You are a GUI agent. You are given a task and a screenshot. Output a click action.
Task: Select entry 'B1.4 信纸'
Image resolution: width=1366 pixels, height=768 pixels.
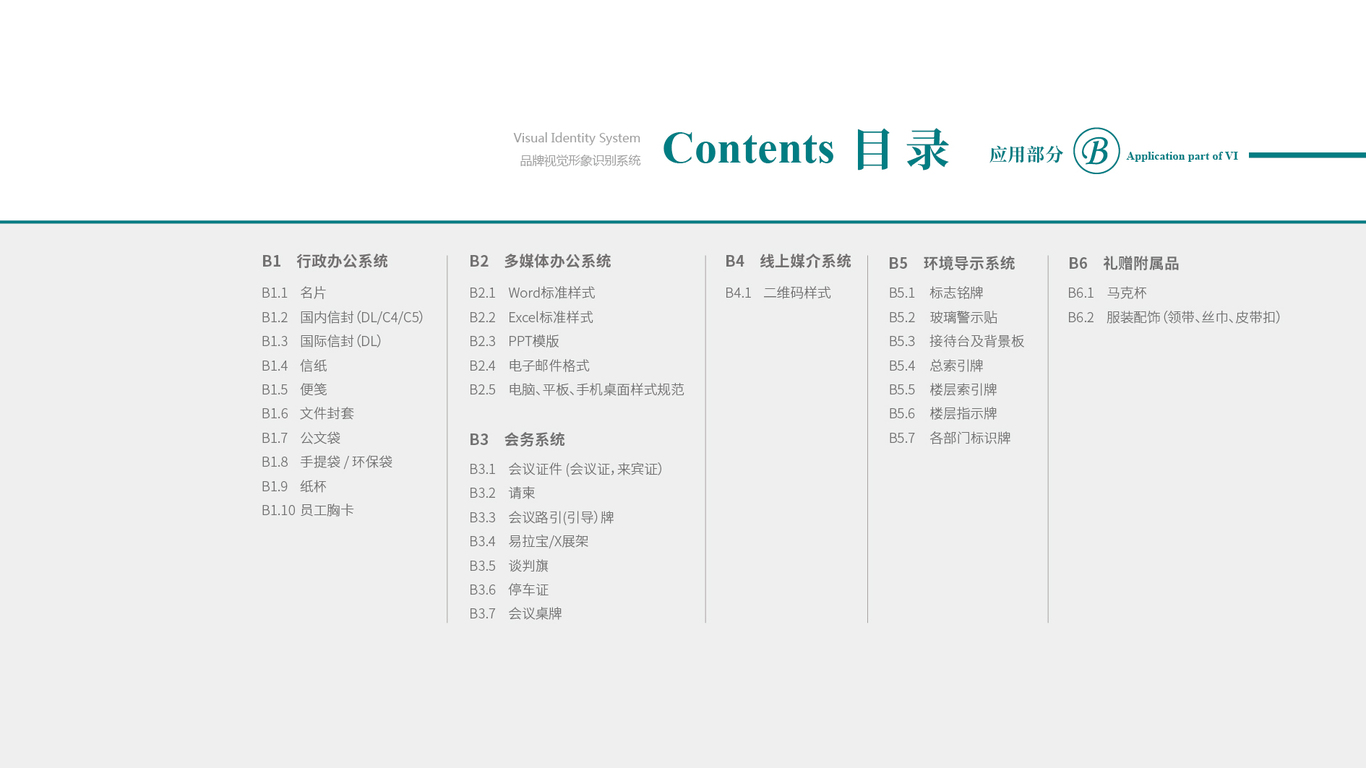click(294, 366)
